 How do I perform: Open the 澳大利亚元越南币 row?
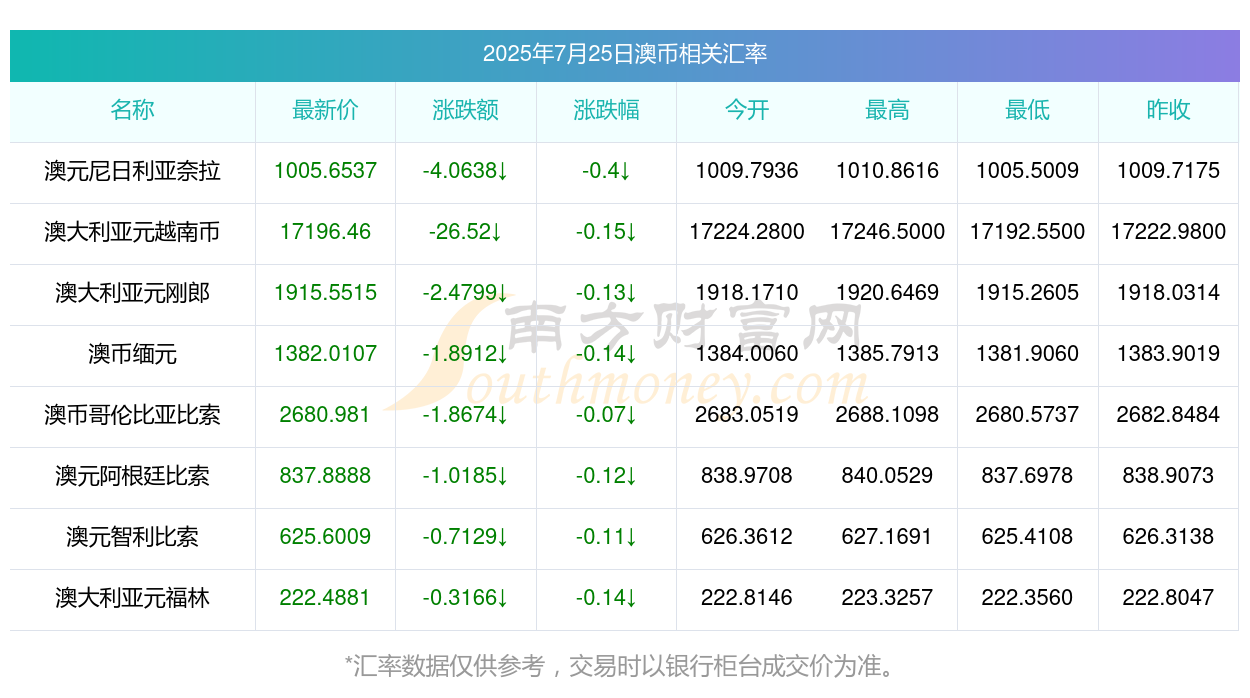coord(624,232)
